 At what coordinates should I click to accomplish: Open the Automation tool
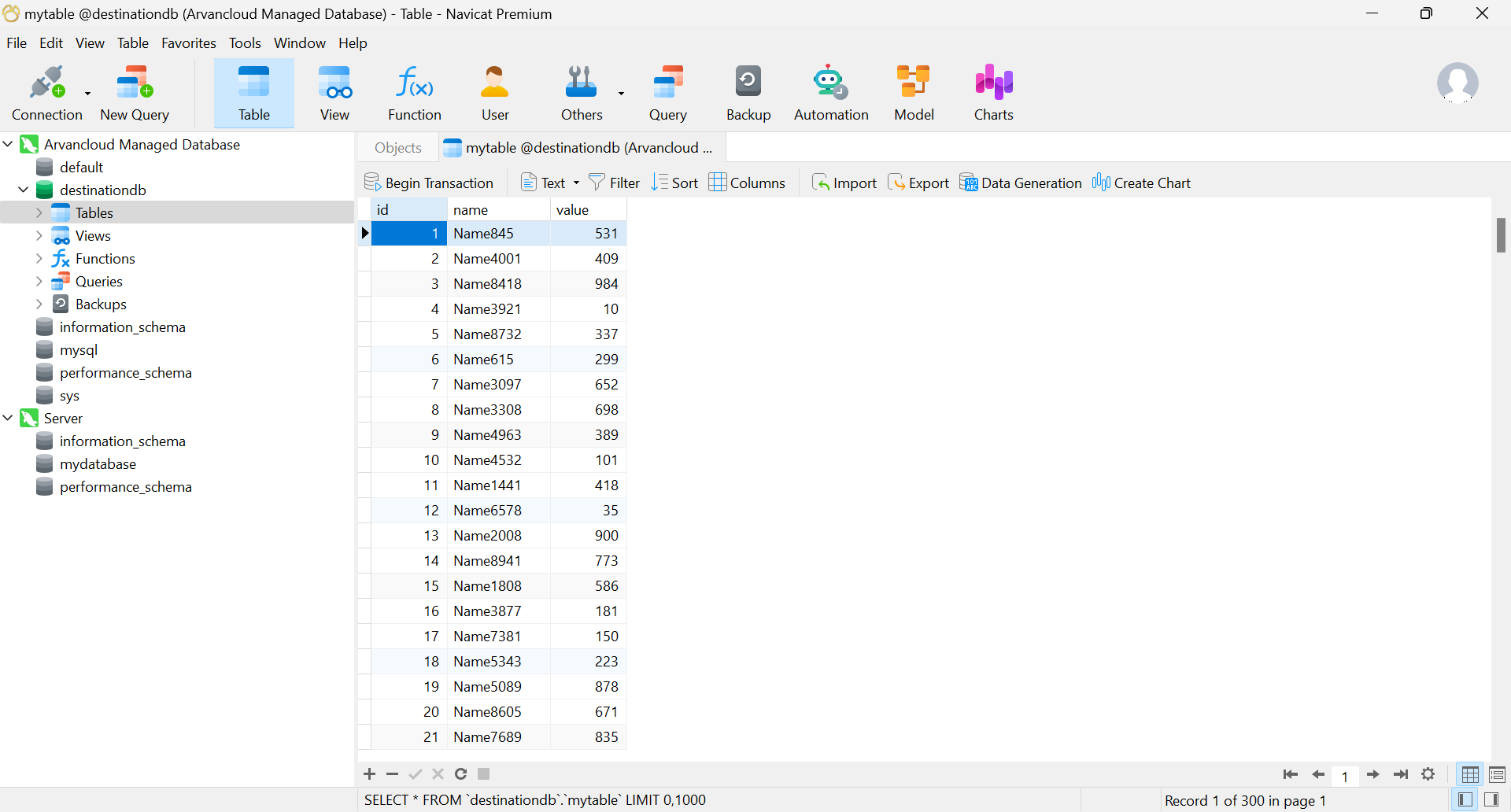point(830,93)
